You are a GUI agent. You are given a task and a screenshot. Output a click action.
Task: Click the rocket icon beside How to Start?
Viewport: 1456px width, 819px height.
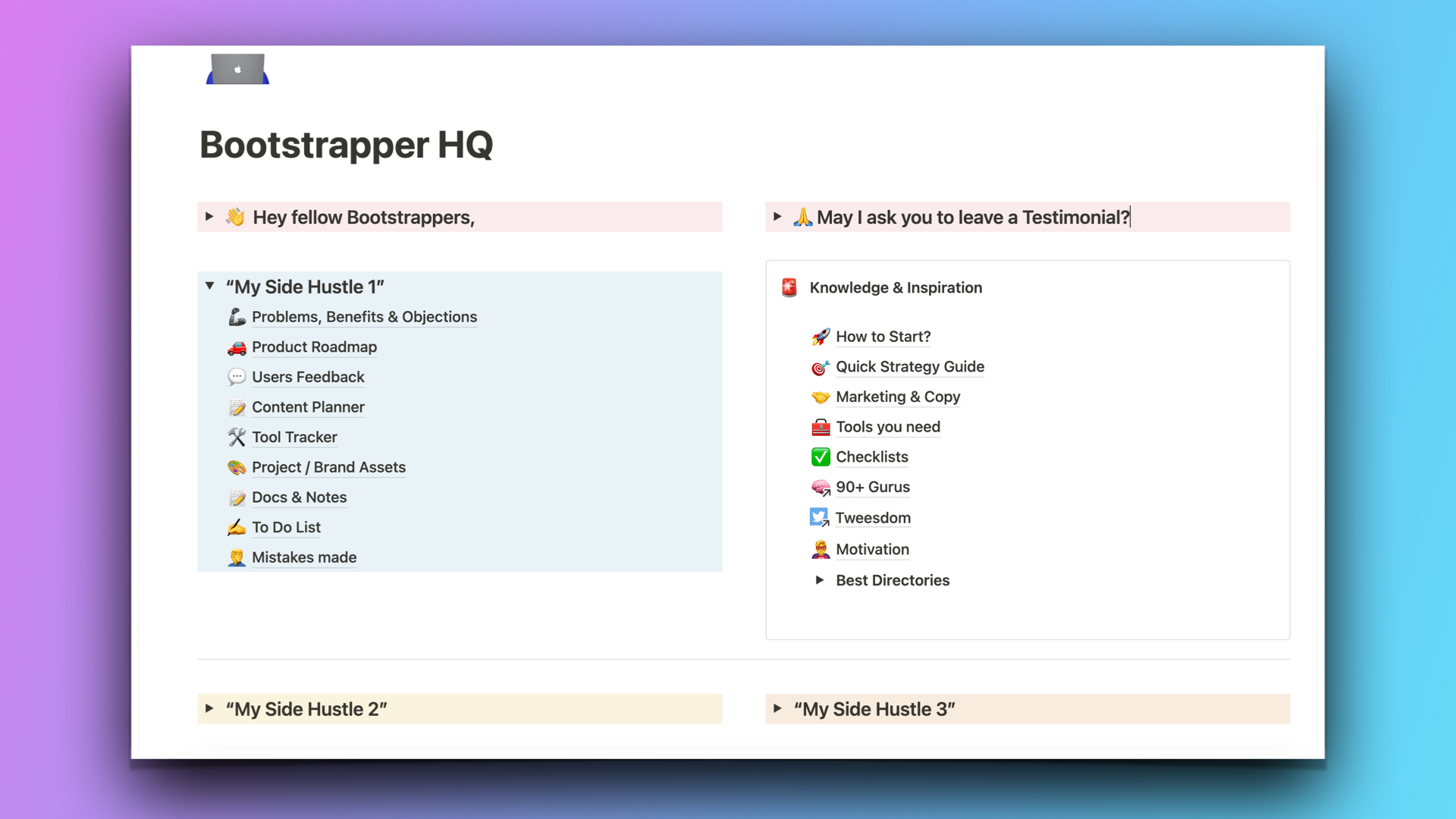pos(821,337)
